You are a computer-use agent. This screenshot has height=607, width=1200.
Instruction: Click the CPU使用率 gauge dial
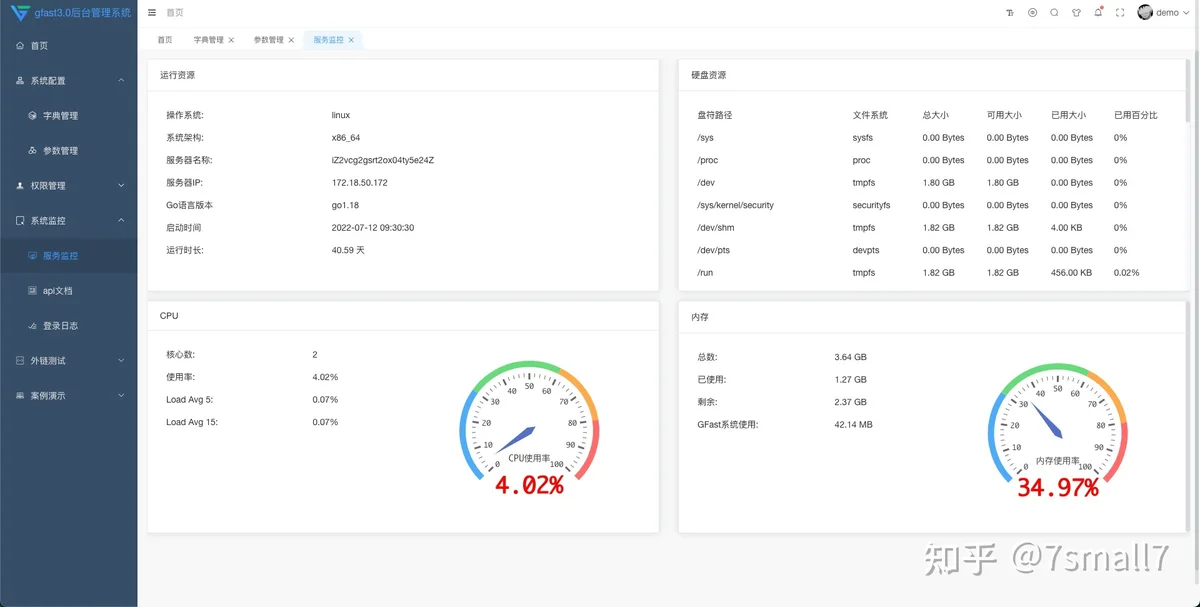529,420
